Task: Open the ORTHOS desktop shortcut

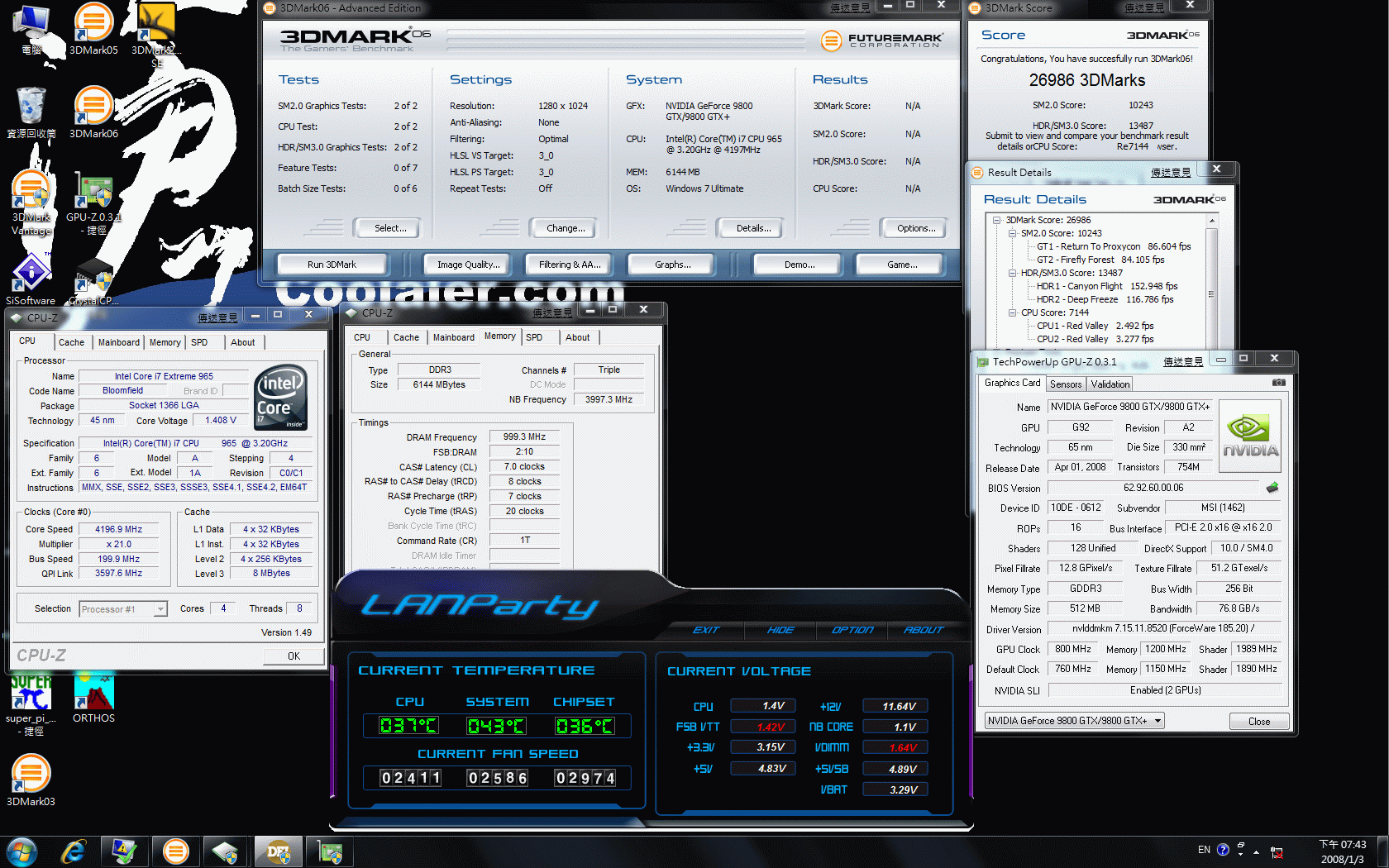Action: coord(93,699)
